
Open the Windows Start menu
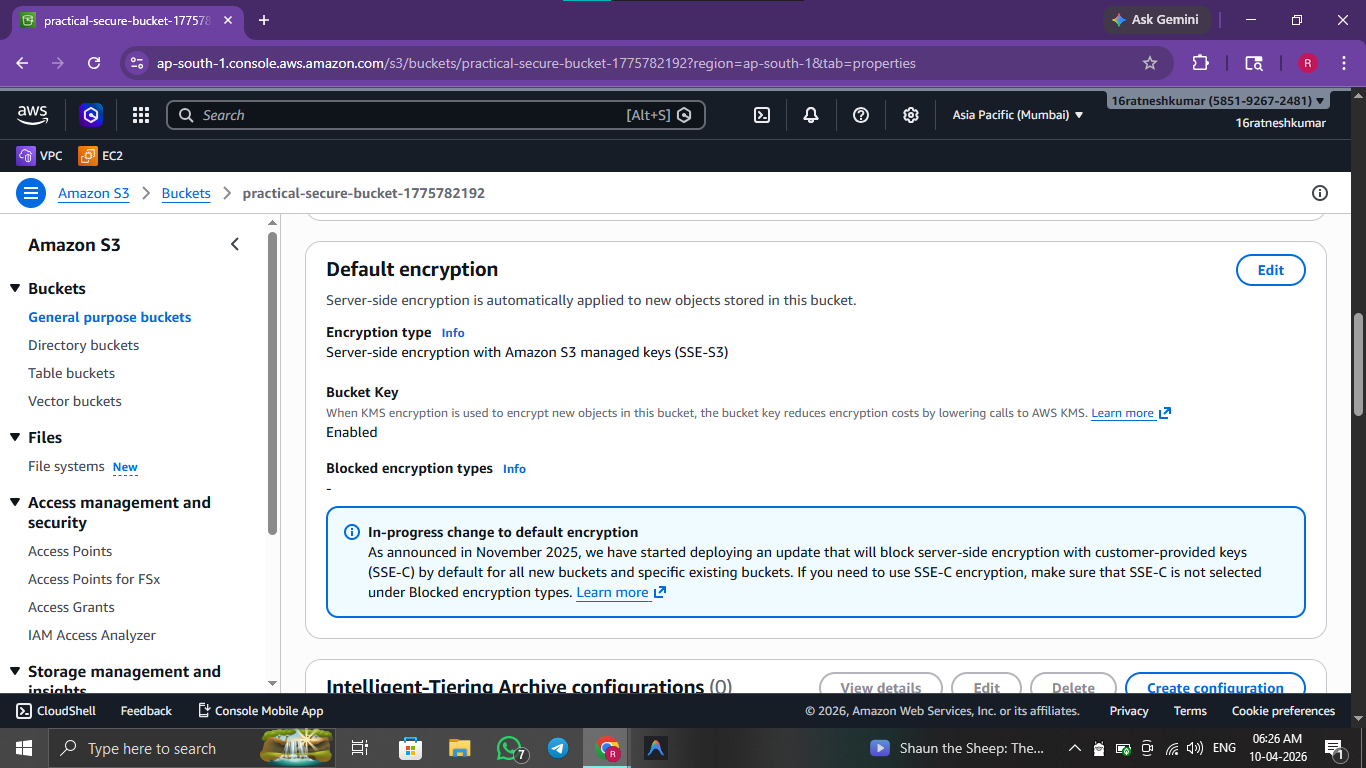point(23,748)
